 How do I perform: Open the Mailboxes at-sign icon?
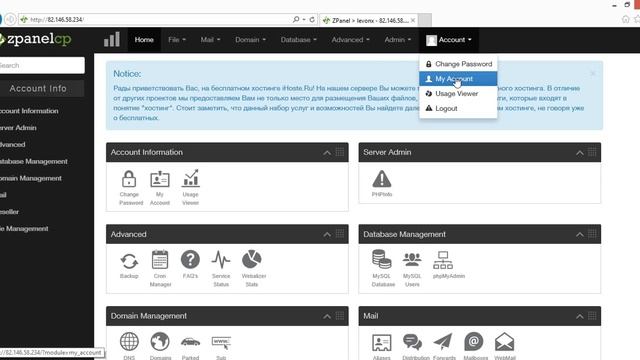473,342
